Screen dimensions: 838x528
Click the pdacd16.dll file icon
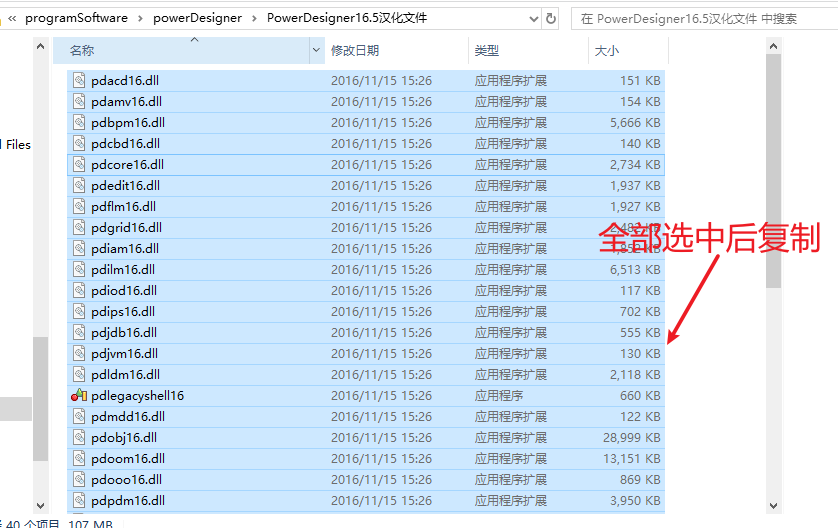click(79, 81)
